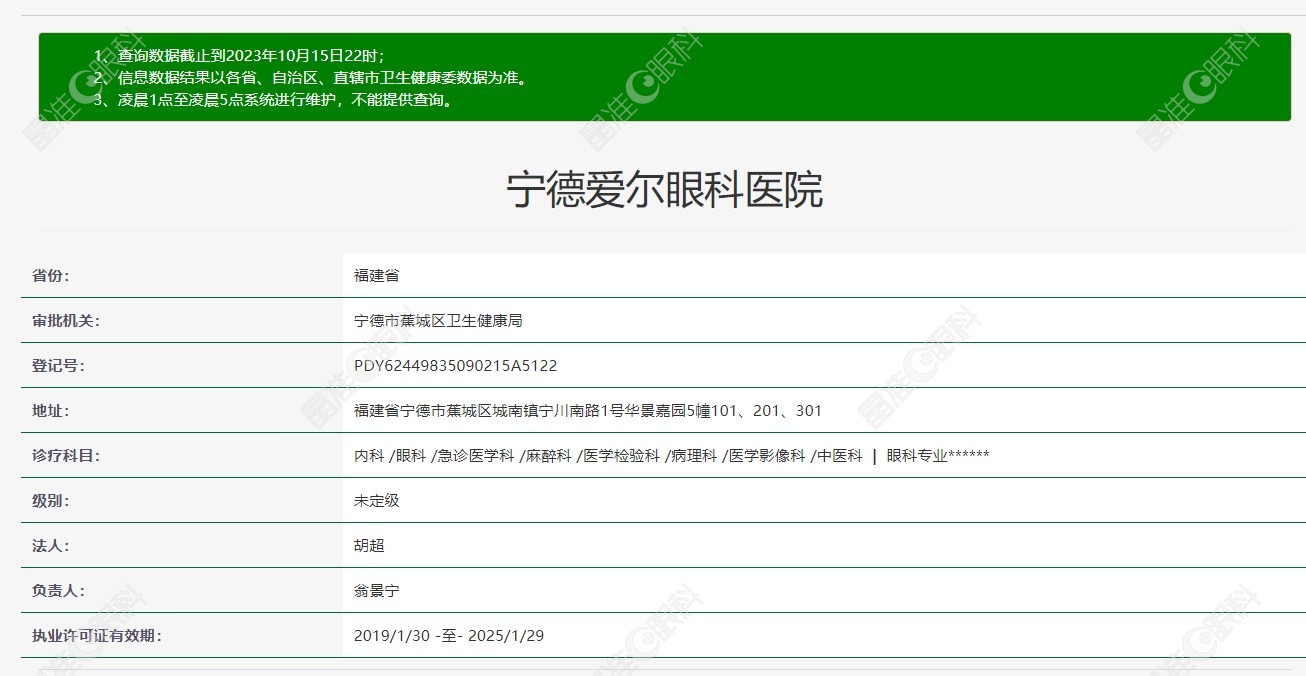Select the 执业许可证有效期 label
Image resolution: width=1306 pixels, height=676 pixels.
pyautogui.click(x=96, y=636)
